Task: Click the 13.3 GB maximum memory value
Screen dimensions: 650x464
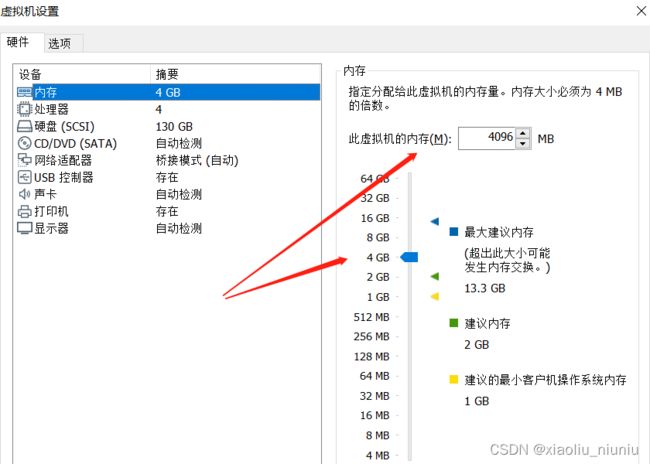Action: pyautogui.click(x=485, y=288)
